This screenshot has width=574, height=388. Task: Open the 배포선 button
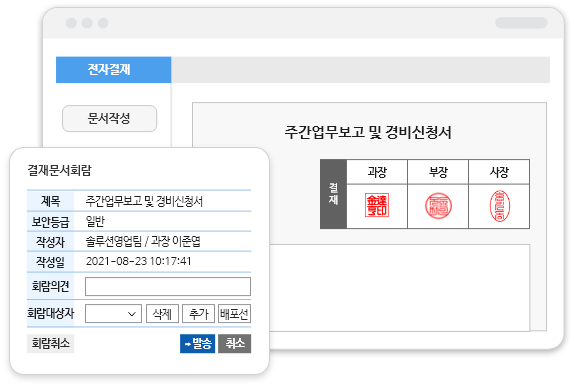click(x=234, y=314)
